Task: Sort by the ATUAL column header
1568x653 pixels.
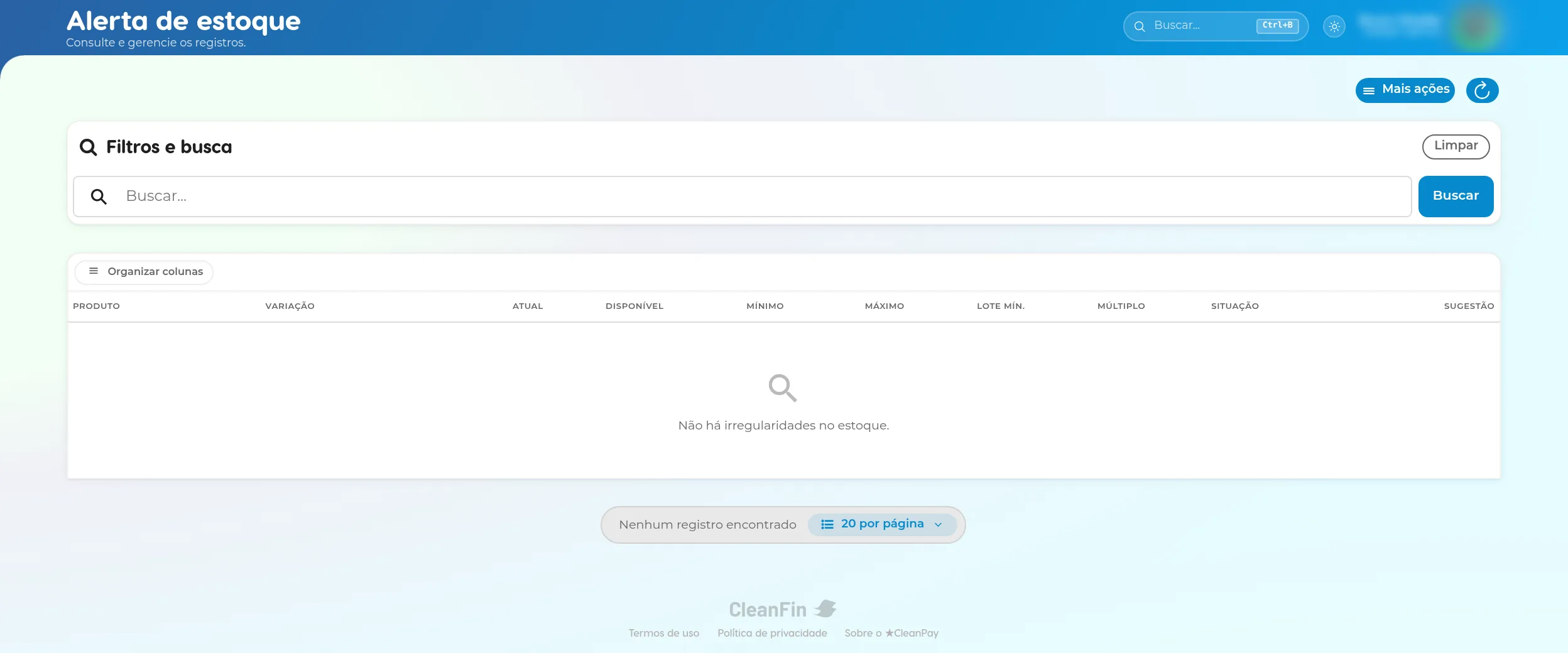Action: (x=528, y=306)
